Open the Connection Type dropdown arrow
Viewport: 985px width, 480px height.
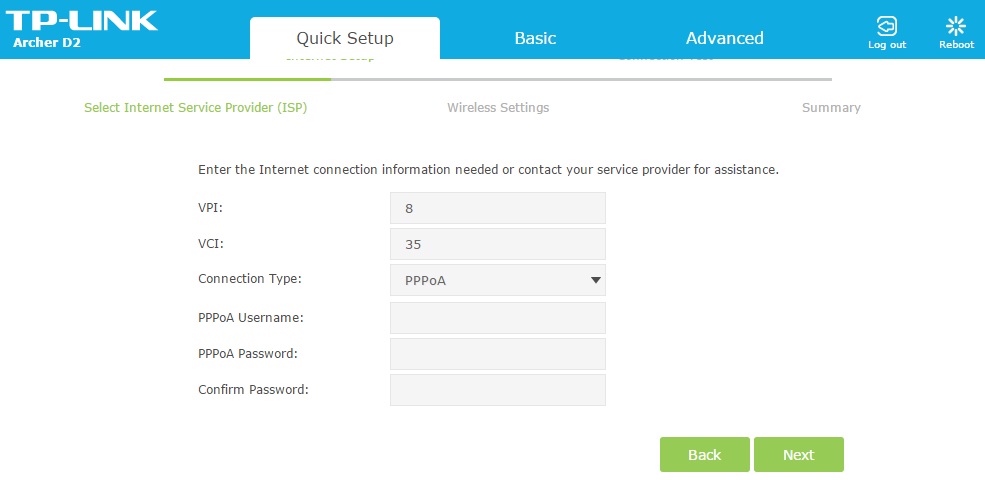pyautogui.click(x=596, y=280)
